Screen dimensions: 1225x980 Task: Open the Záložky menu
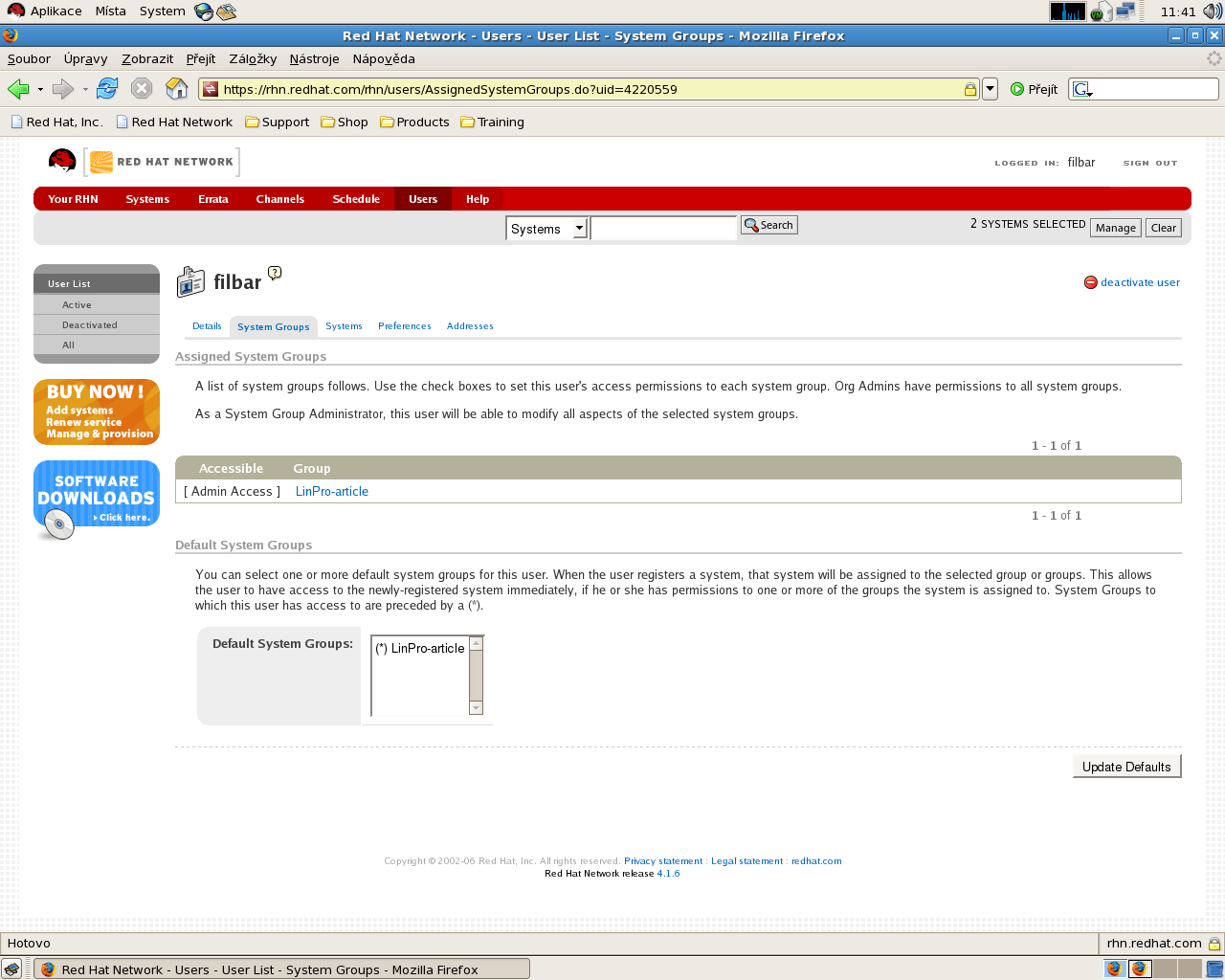coord(253,58)
